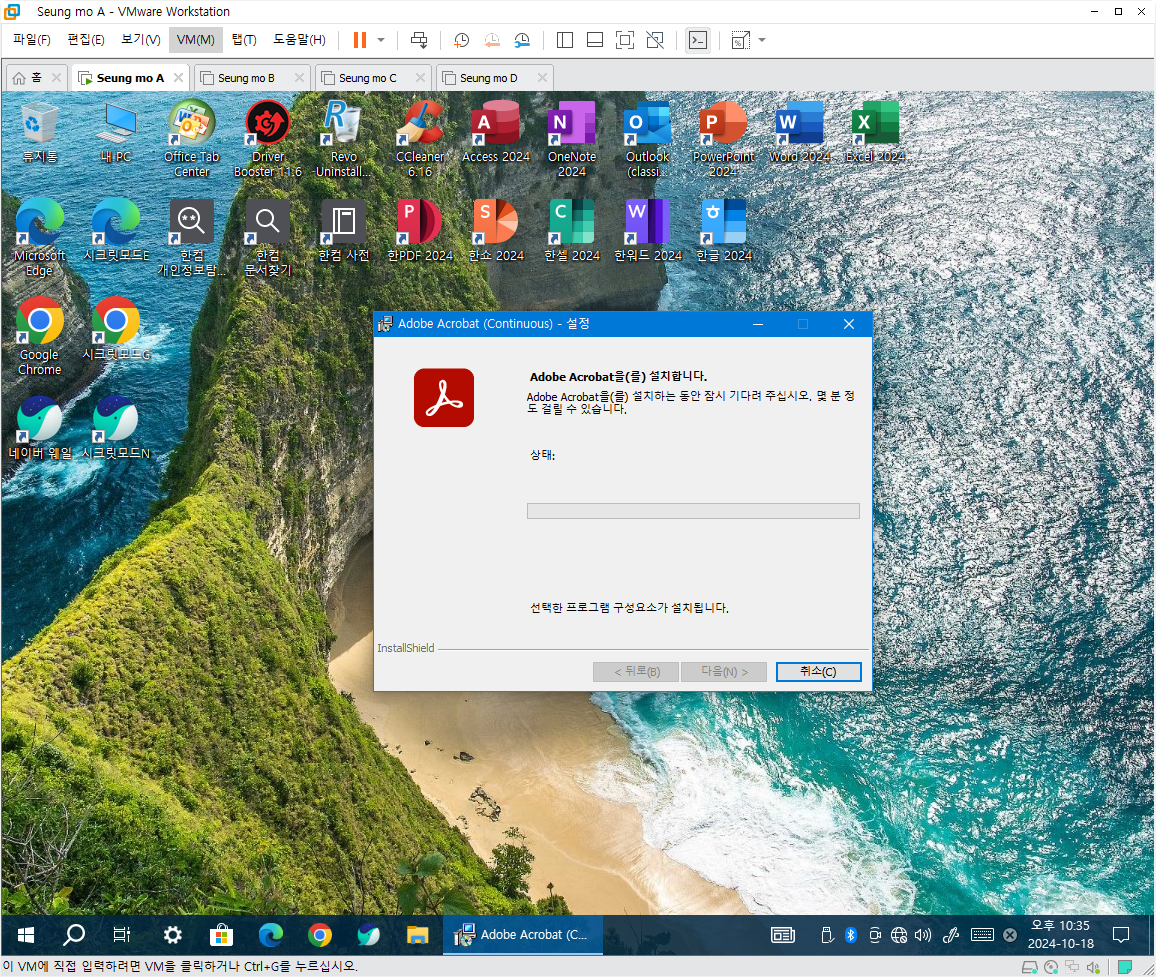Select the Excel 2024 icon
1156x977 pixels.
coord(875,133)
